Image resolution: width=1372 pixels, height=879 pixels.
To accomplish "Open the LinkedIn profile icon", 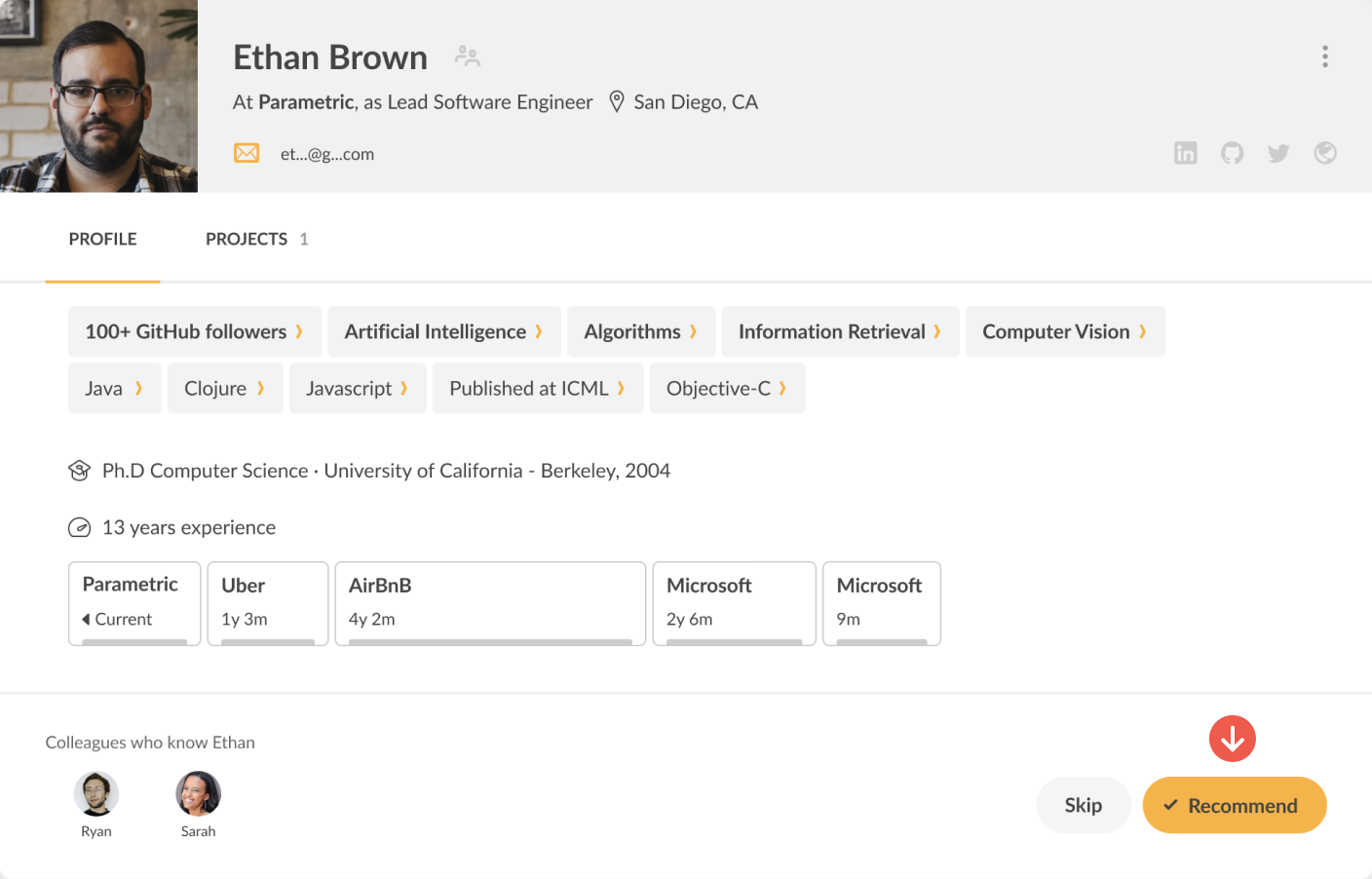I will point(1185,153).
